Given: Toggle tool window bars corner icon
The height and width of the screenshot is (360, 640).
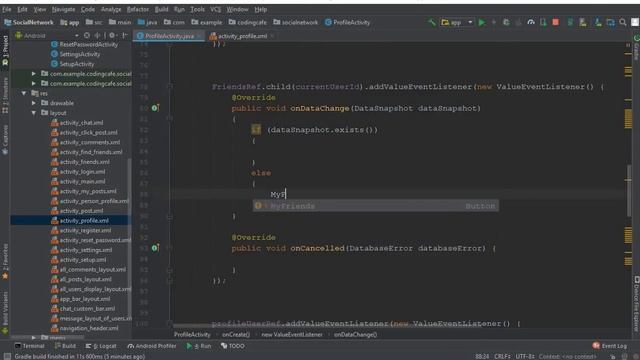Looking at the screenshot, I should coord(6,356).
